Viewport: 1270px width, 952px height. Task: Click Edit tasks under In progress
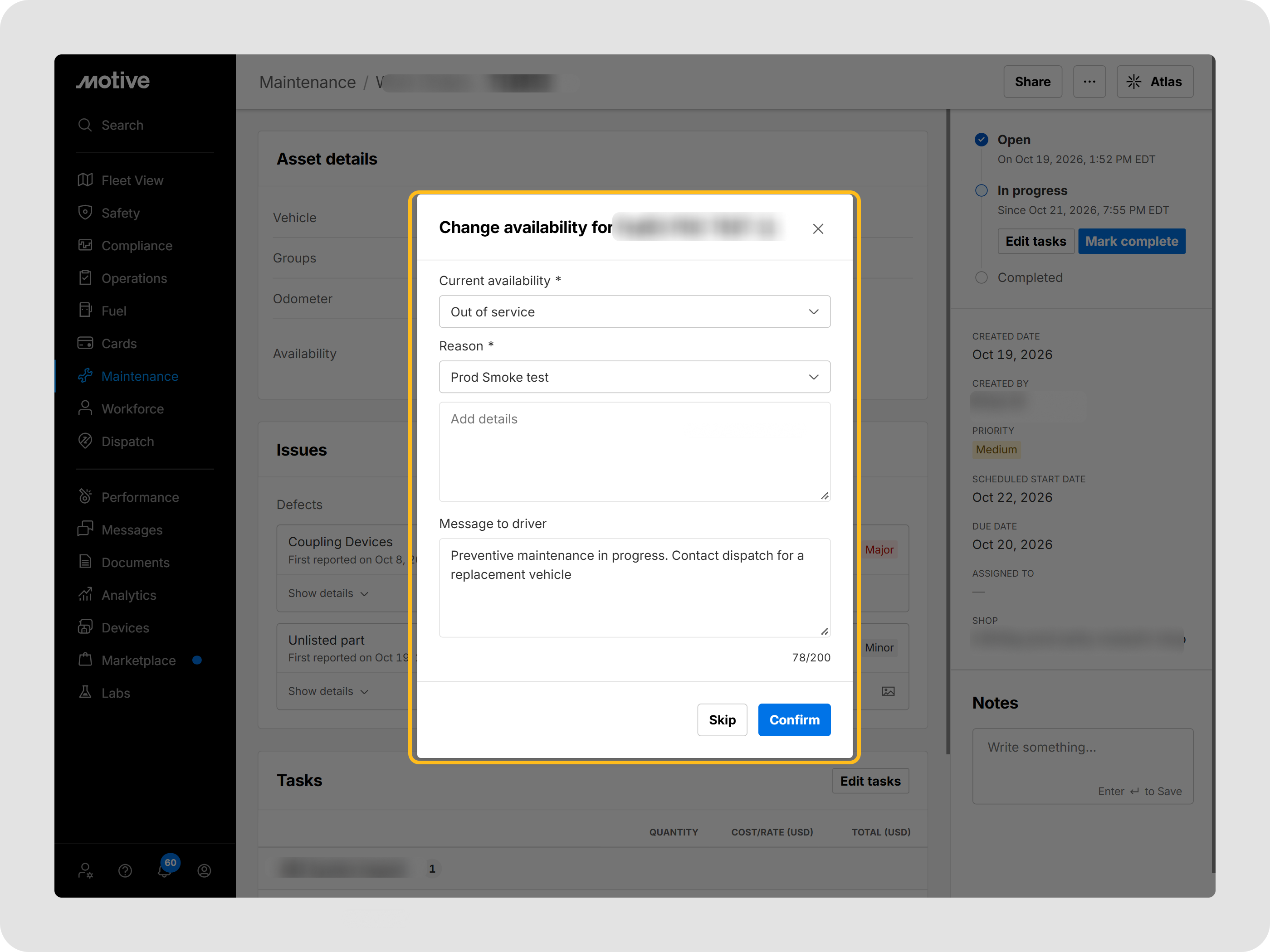pyautogui.click(x=1035, y=241)
